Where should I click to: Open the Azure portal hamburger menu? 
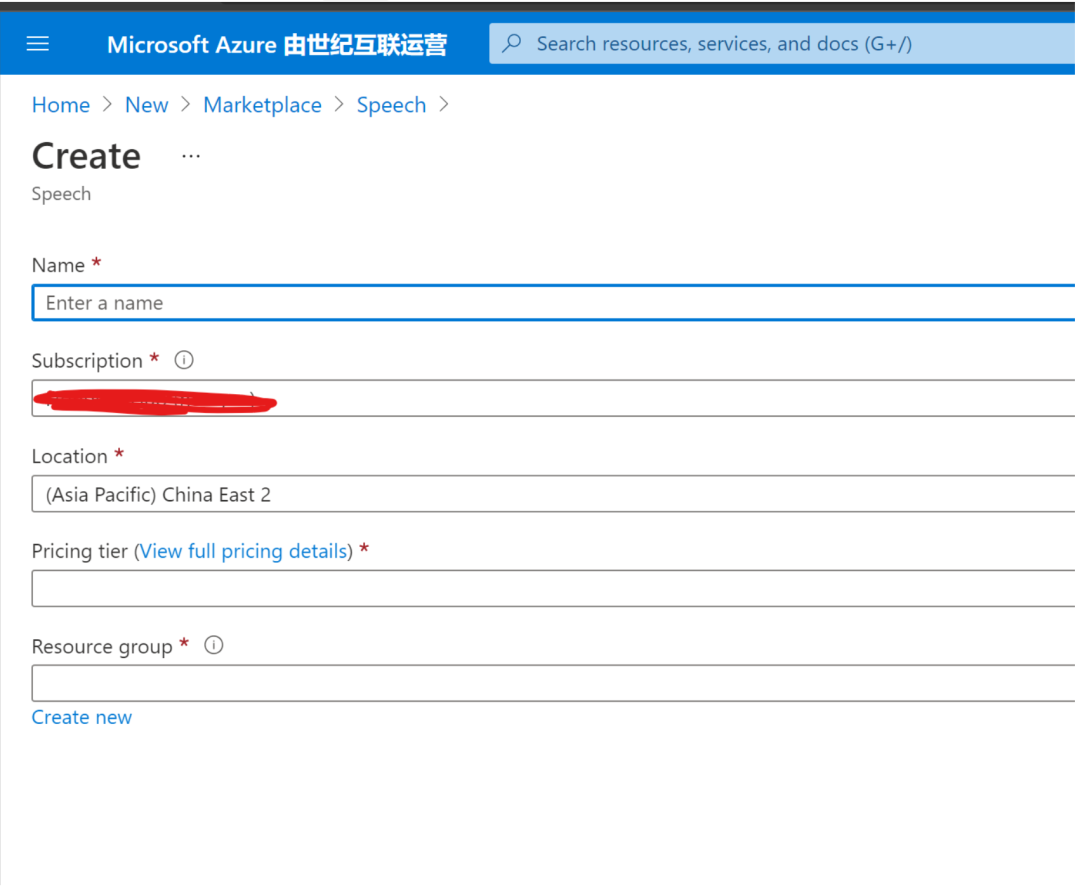(x=38, y=43)
